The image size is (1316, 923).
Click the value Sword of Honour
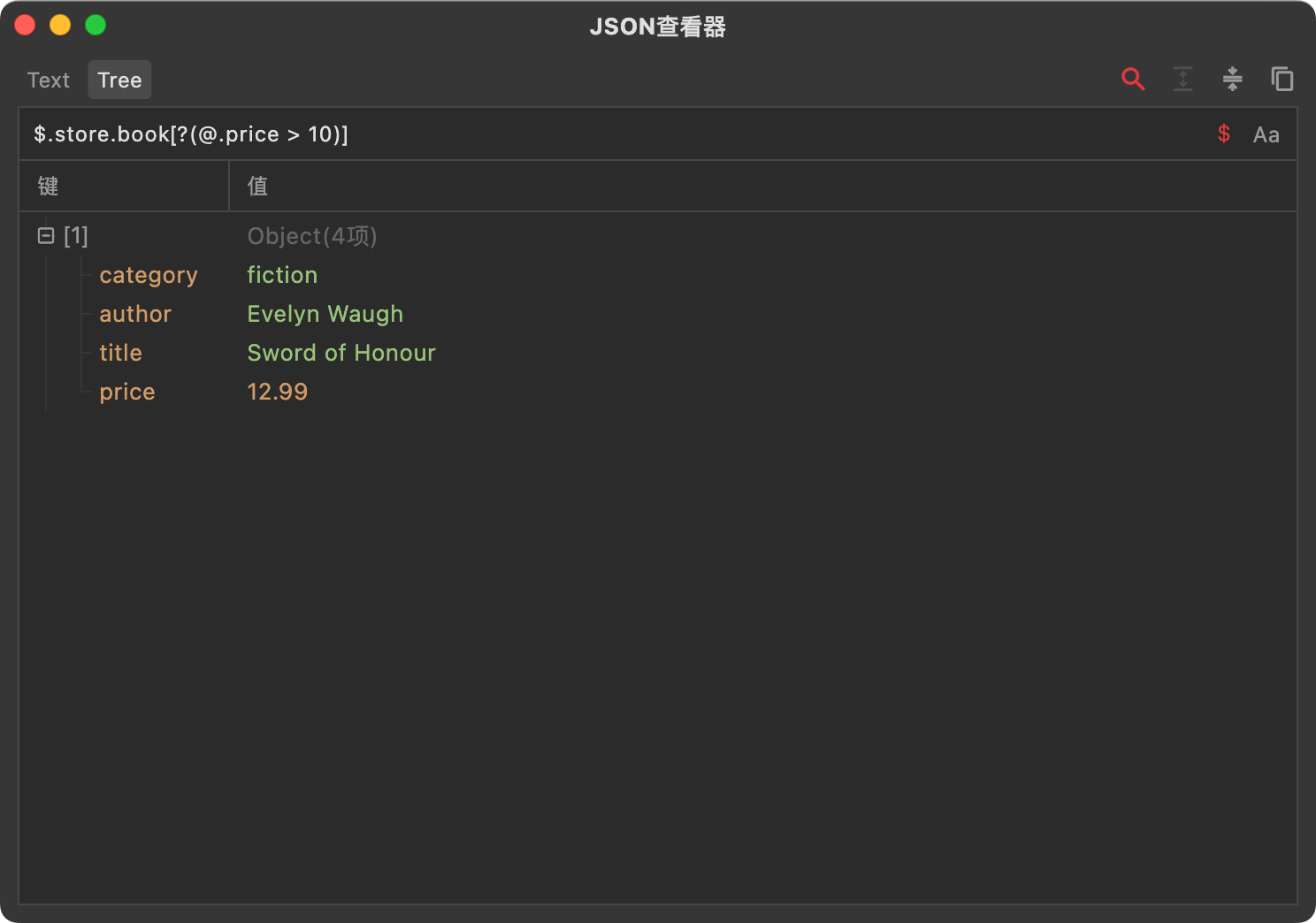click(x=341, y=354)
